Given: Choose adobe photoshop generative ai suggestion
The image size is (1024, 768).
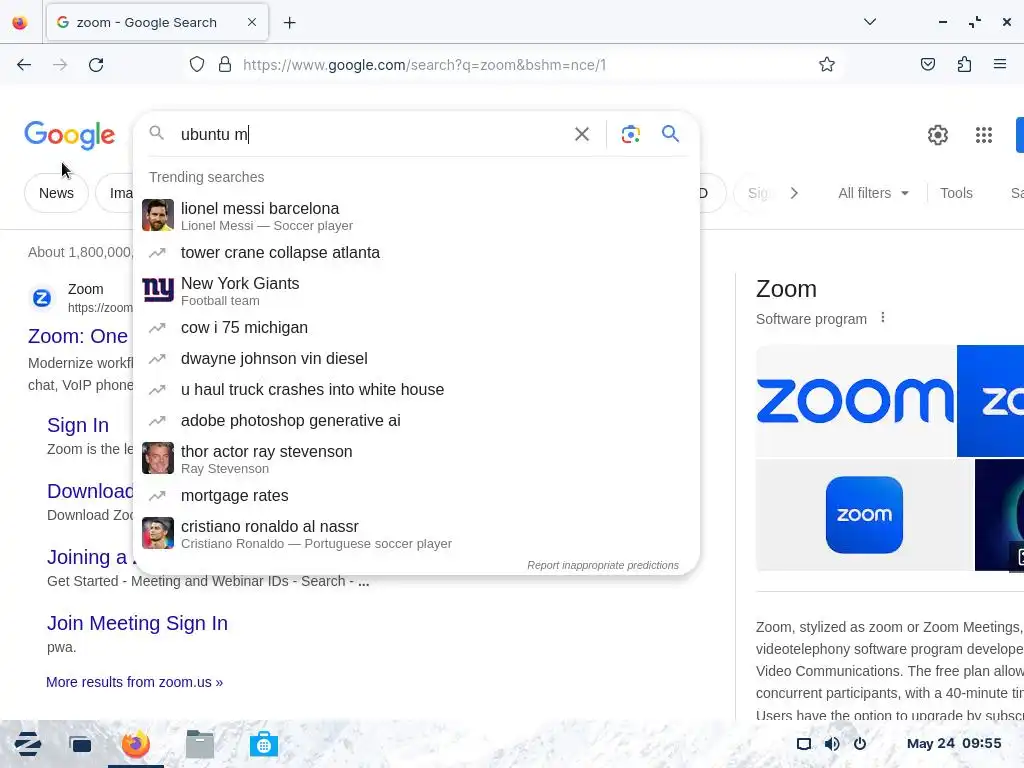Looking at the screenshot, I should pyautogui.click(x=416, y=421).
